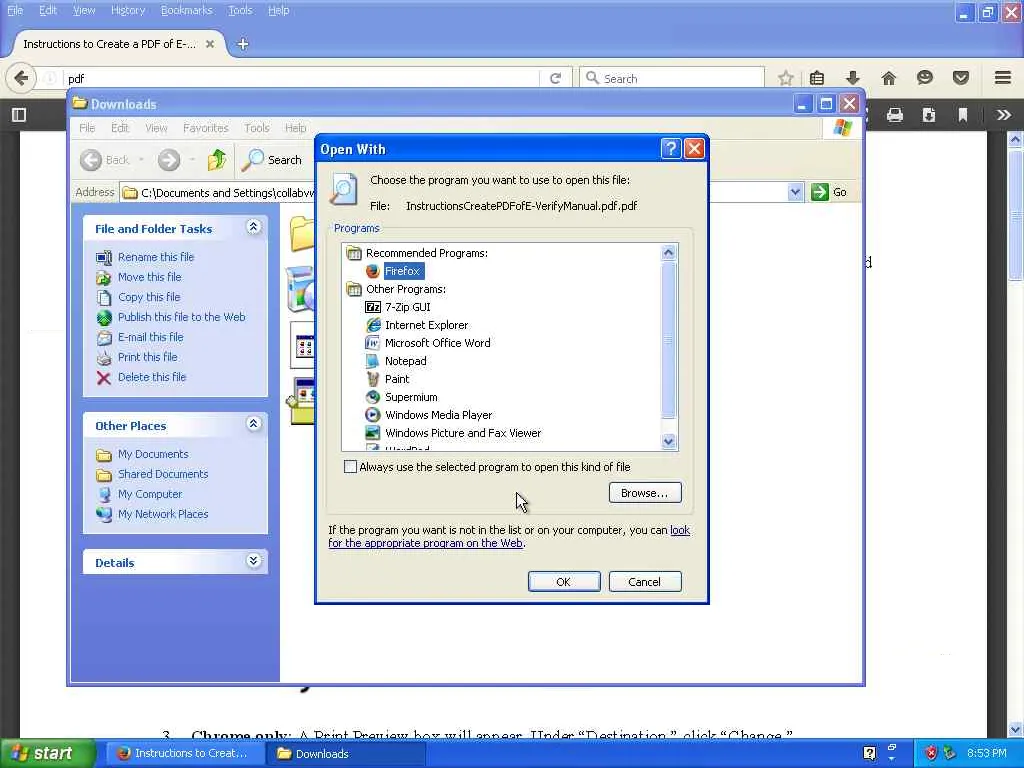1024x768 pixels.
Task: Click Explorer Back button
Action: [x=106, y=160]
